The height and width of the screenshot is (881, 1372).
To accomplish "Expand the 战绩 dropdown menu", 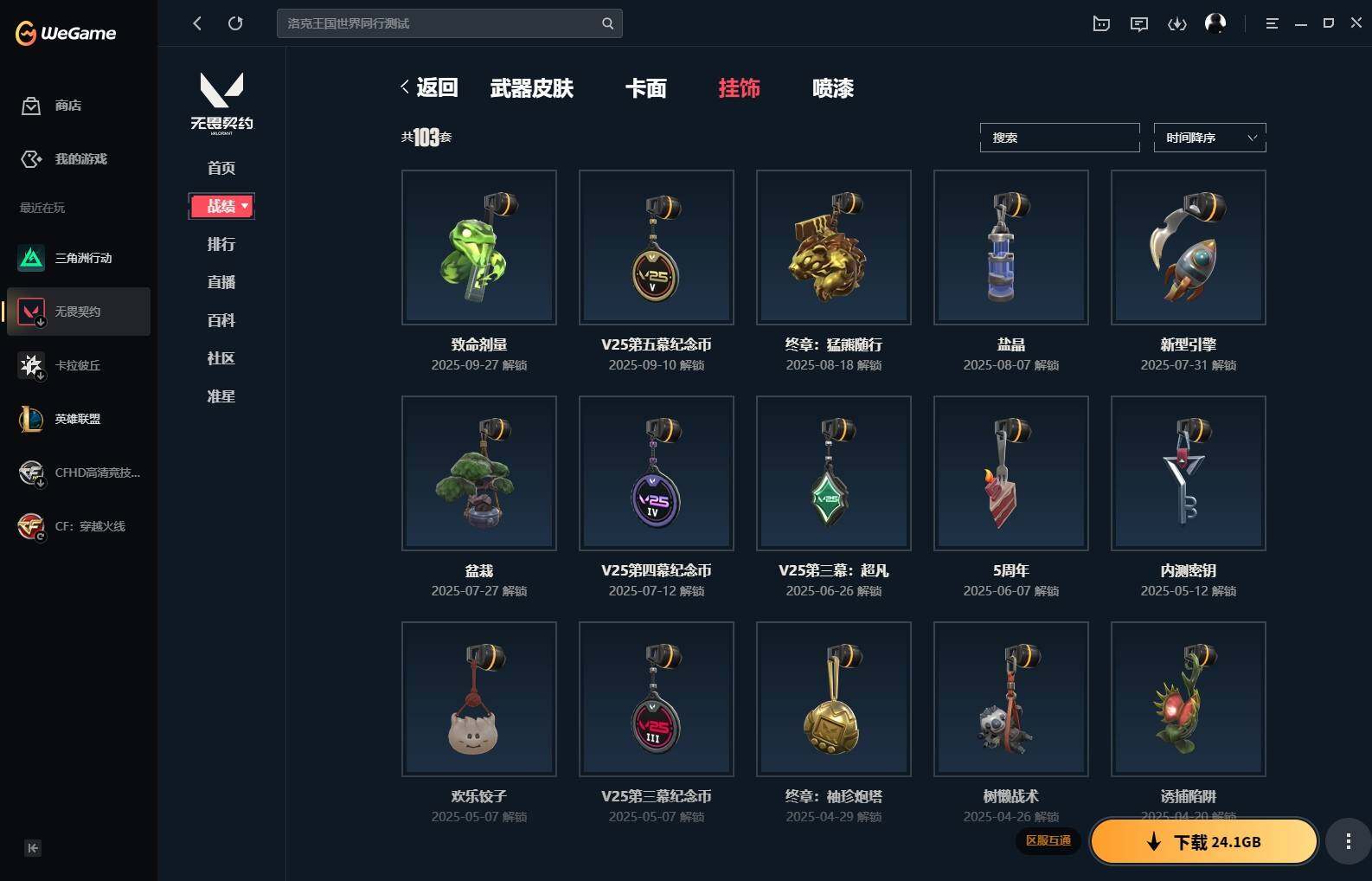I will (x=221, y=206).
